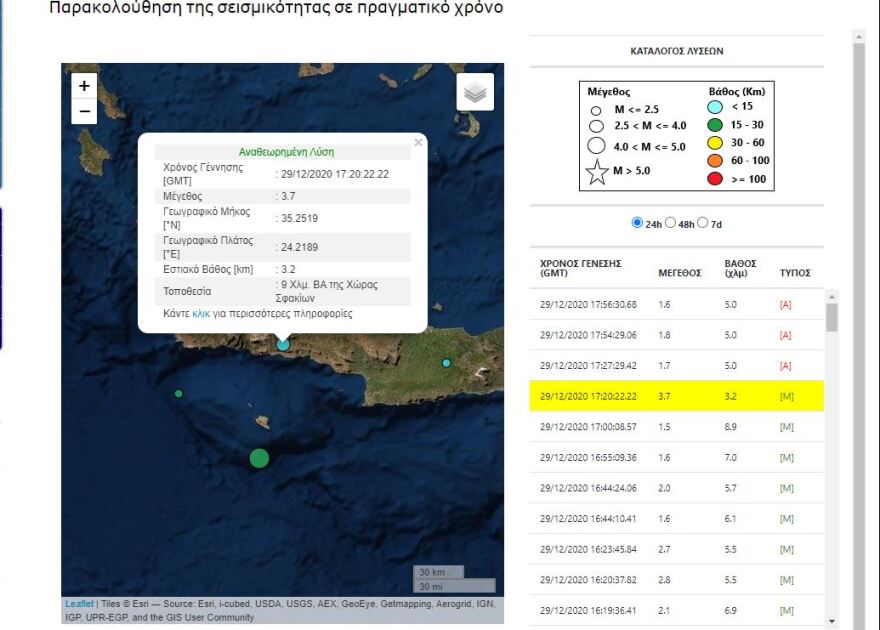Select the highlighted earthquake marker on Crete
Image resolution: width=880 pixels, height=630 pixels.
tap(282, 344)
